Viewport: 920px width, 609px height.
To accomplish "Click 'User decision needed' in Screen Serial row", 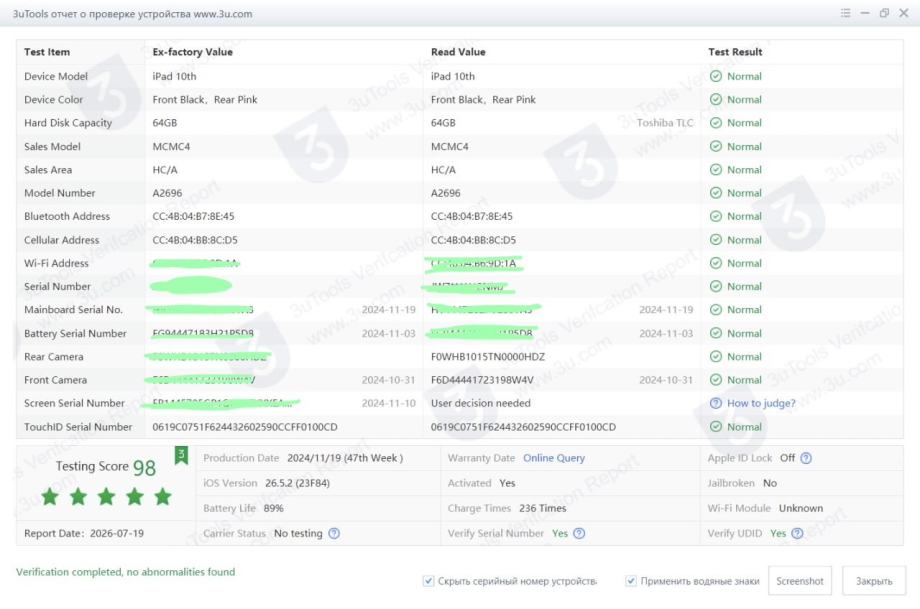I will (481, 403).
